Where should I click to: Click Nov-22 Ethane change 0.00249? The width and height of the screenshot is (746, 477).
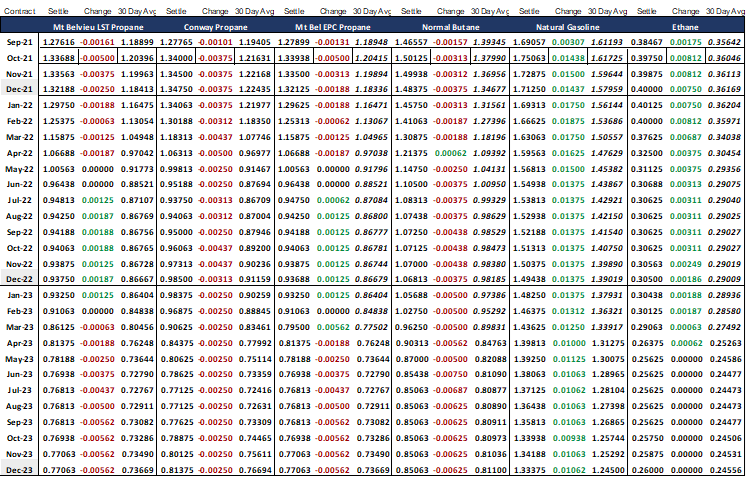click(686, 264)
